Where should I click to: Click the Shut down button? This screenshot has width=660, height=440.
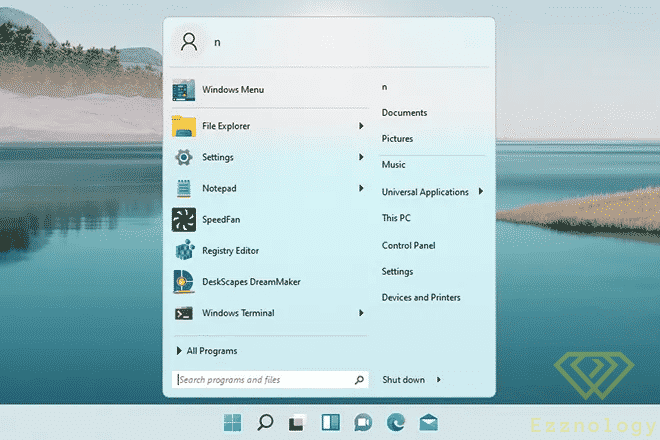[404, 380]
